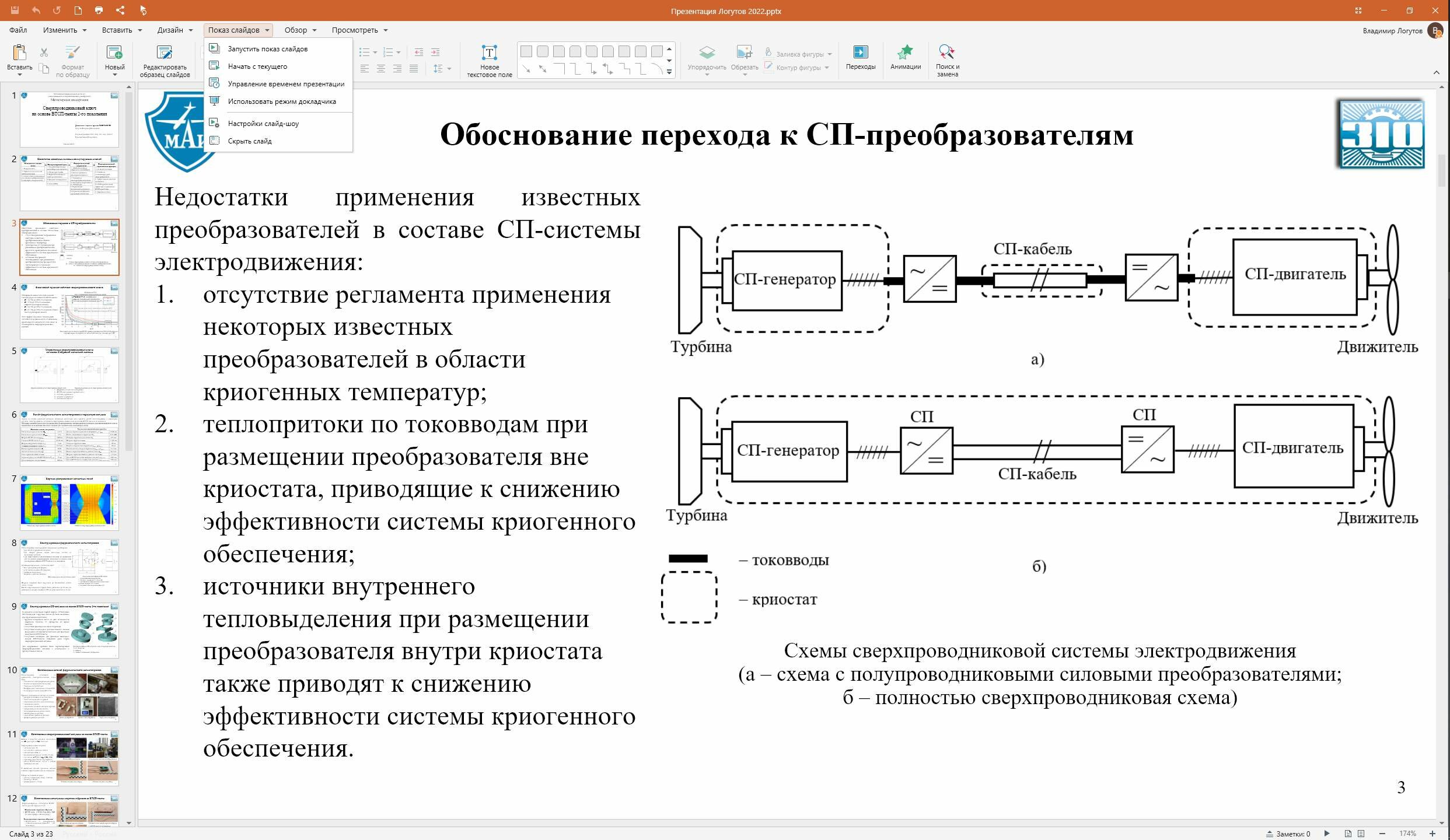Toggle the Заметки notes panel
Image resolution: width=1450 pixels, height=840 pixels.
click(1288, 834)
